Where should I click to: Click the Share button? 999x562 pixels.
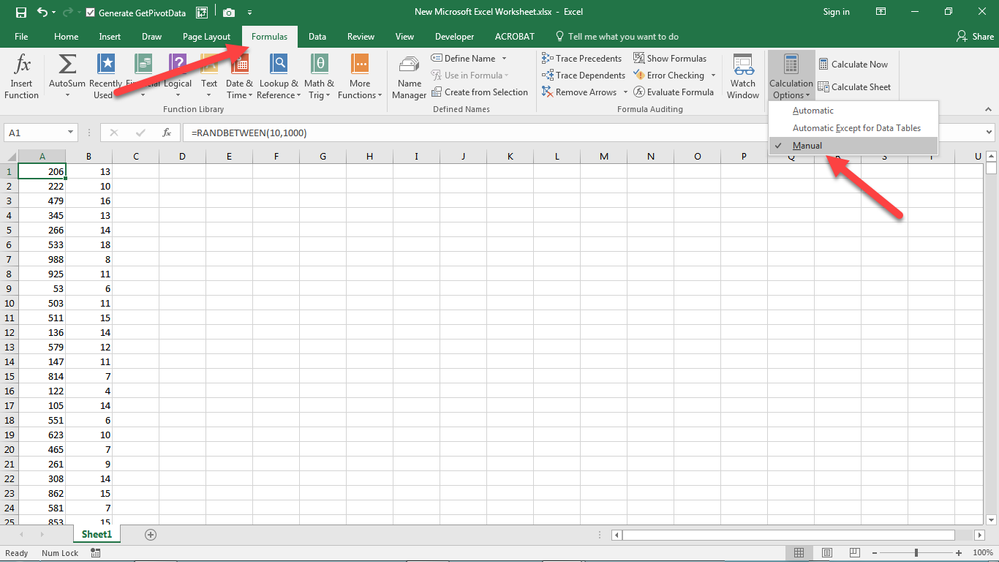975,36
